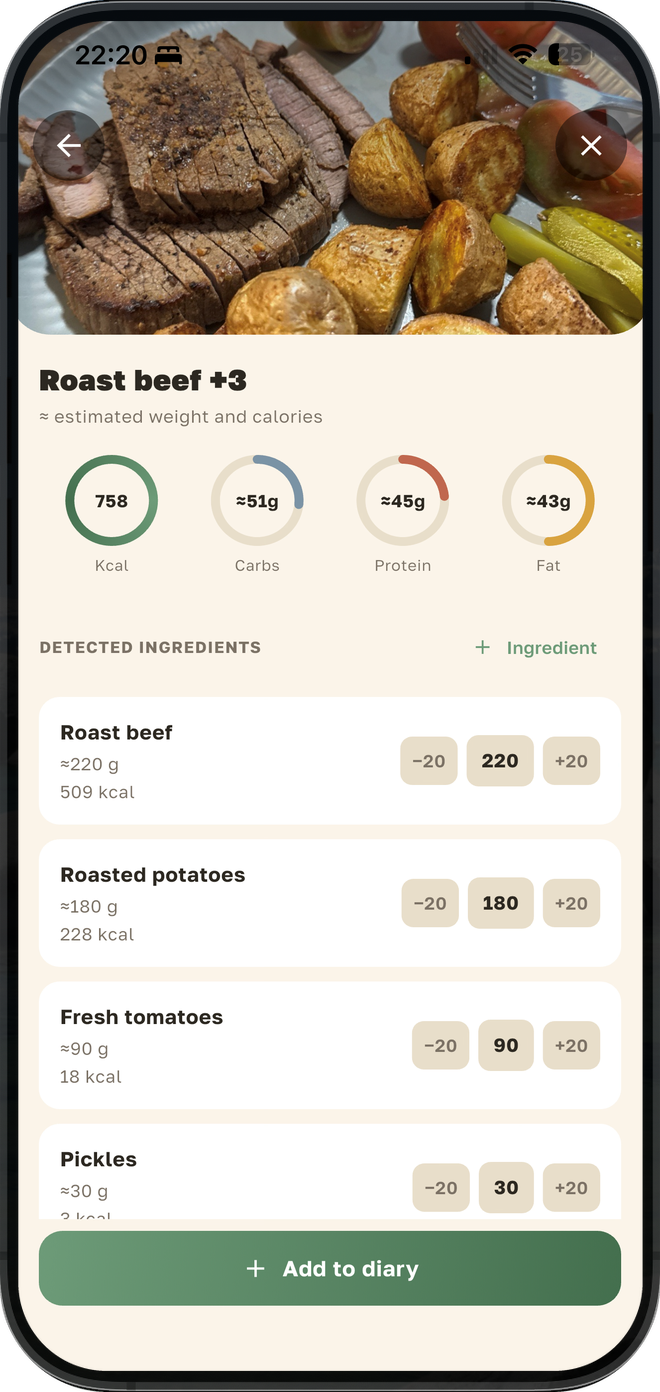
Task: Edit the Roast beef 220 weight field
Action: pyautogui.click(x=500, y=761)
